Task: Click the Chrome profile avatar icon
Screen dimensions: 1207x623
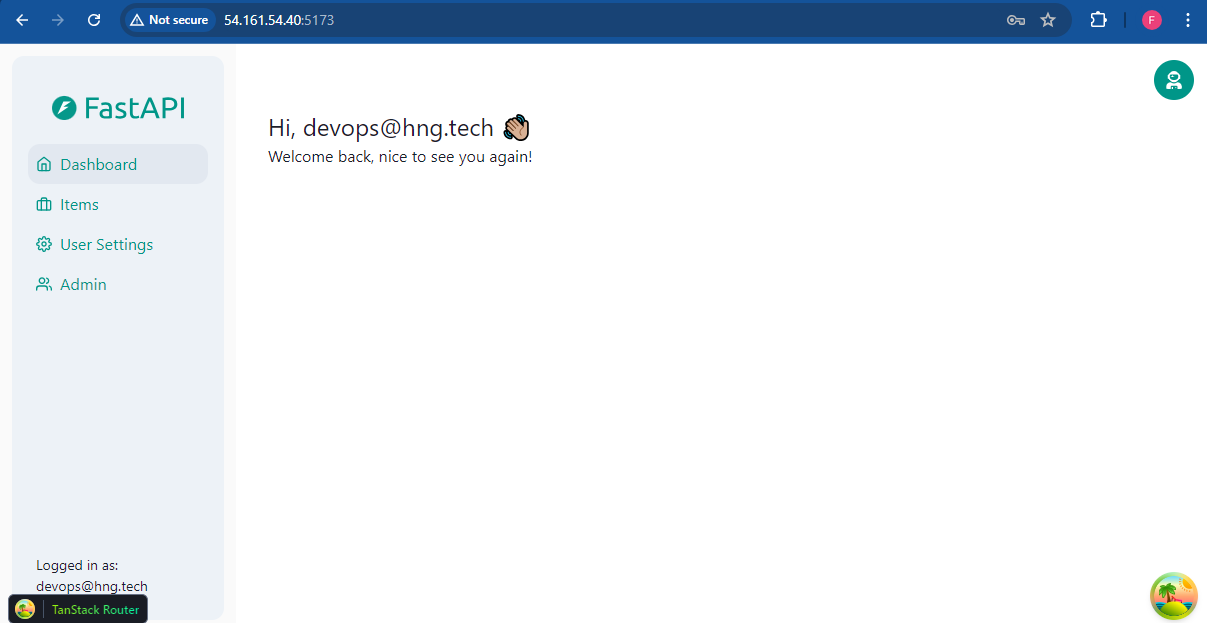Action: click(x=1151, y=19)
